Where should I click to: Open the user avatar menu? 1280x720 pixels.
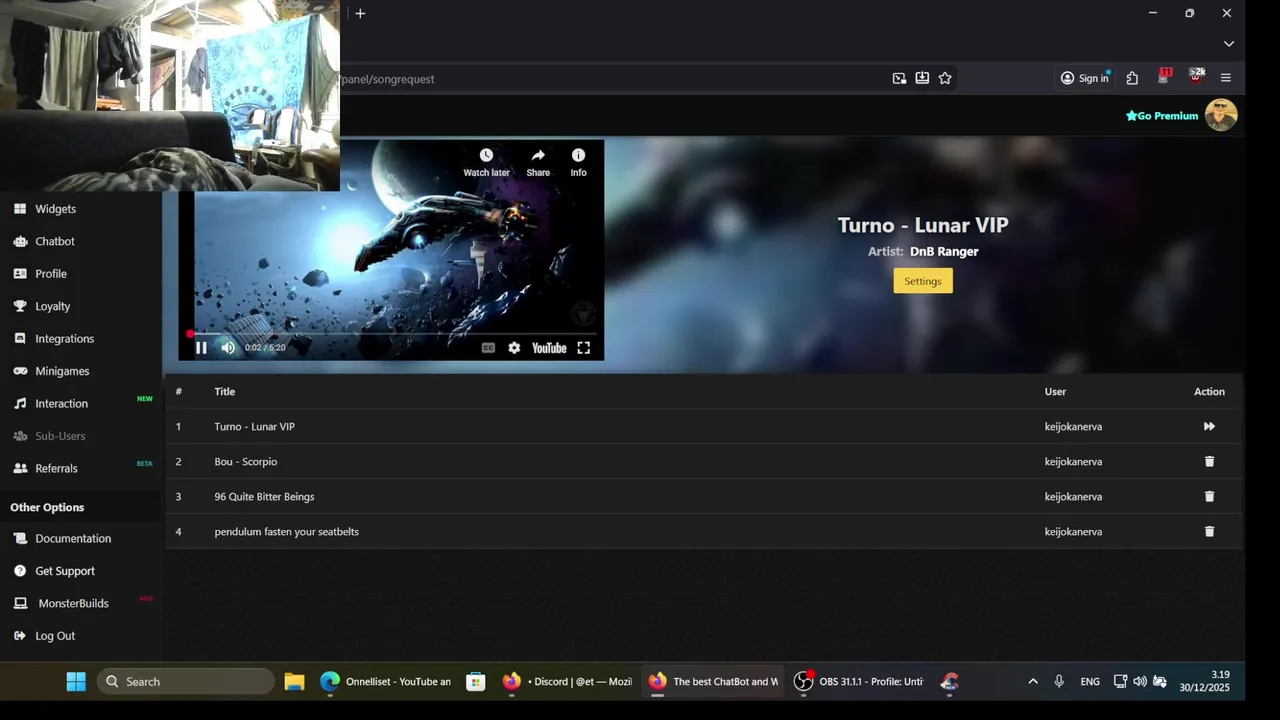pos(1221,115)
